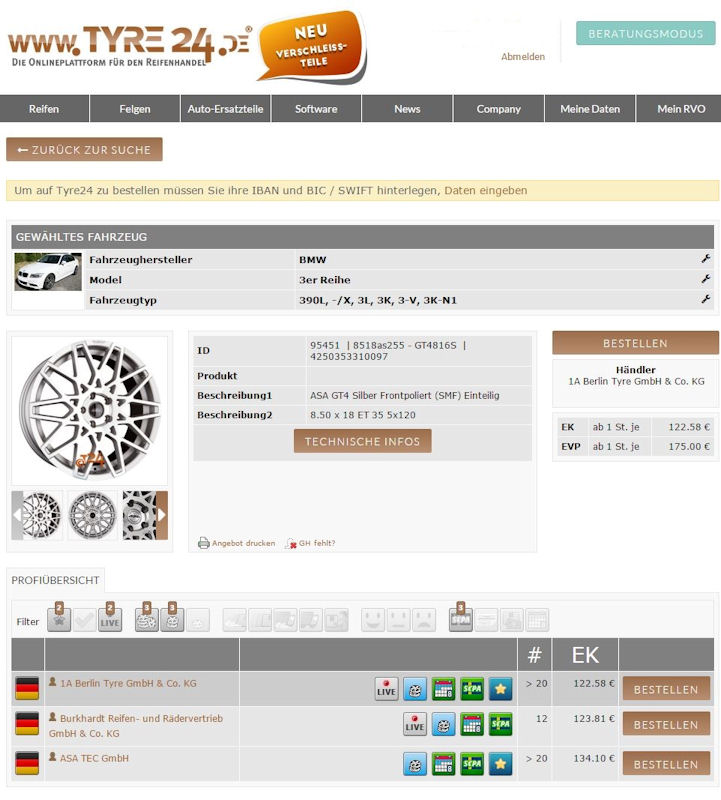
Task: Click the German flag in the ASA TEC row
Action: click(27, 763)
